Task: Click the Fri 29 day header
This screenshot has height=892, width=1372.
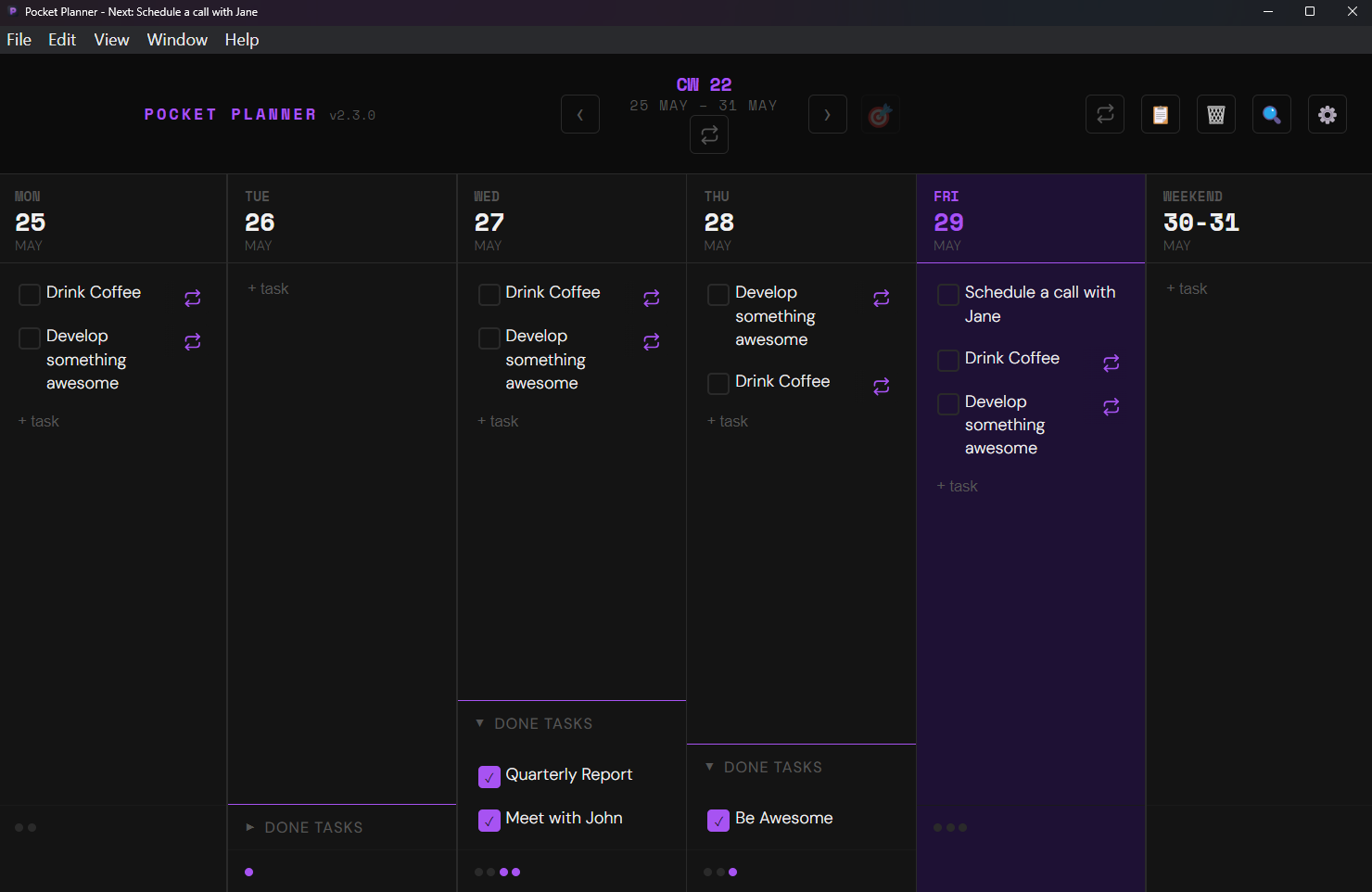Action: click(x=1031, y=219)
